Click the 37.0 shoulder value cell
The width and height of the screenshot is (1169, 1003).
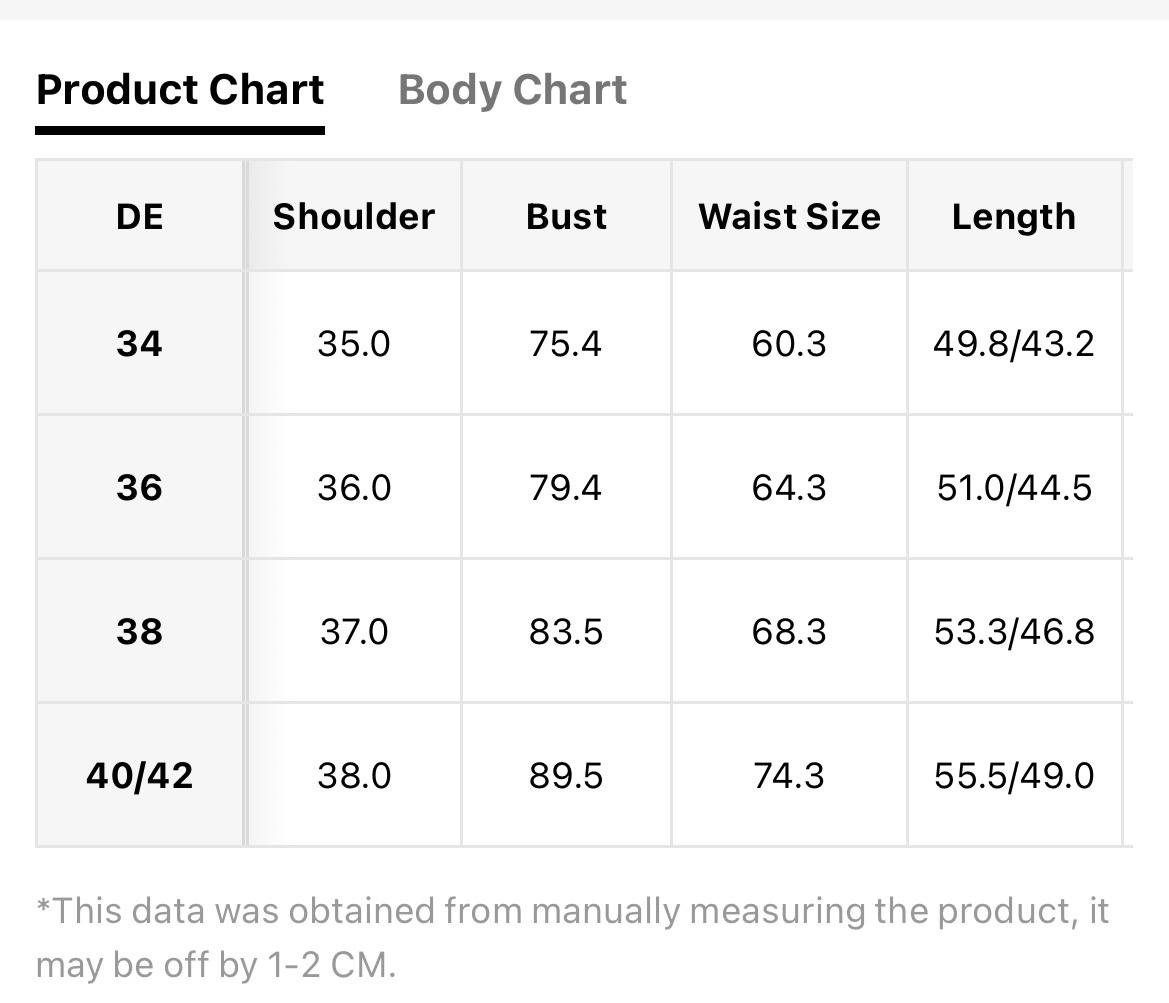click(x=353, y=632)
